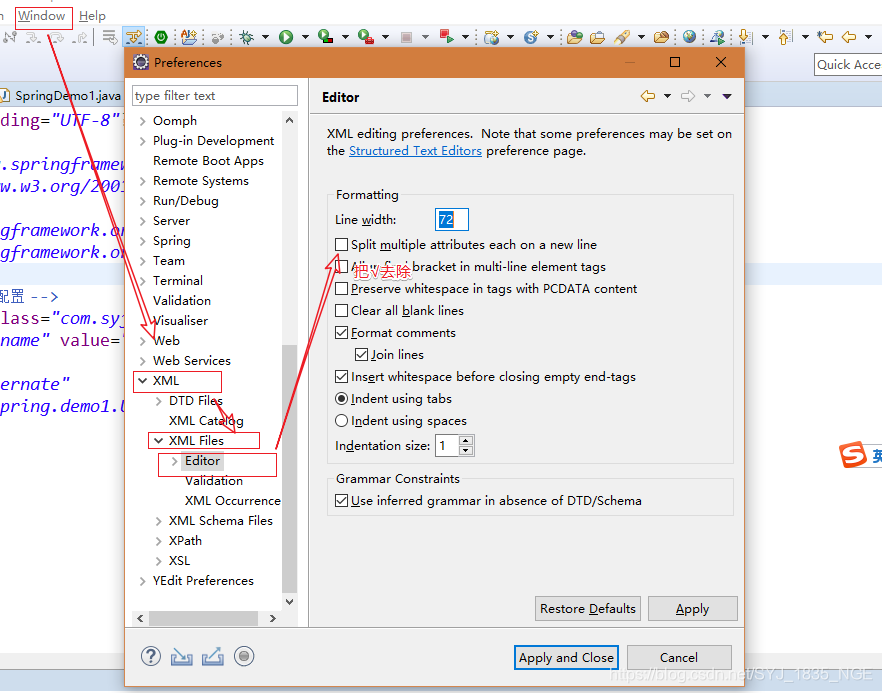Expand the Oomph tree node
882x693 pixels.
pyautogui.click(x=142, y=121)
